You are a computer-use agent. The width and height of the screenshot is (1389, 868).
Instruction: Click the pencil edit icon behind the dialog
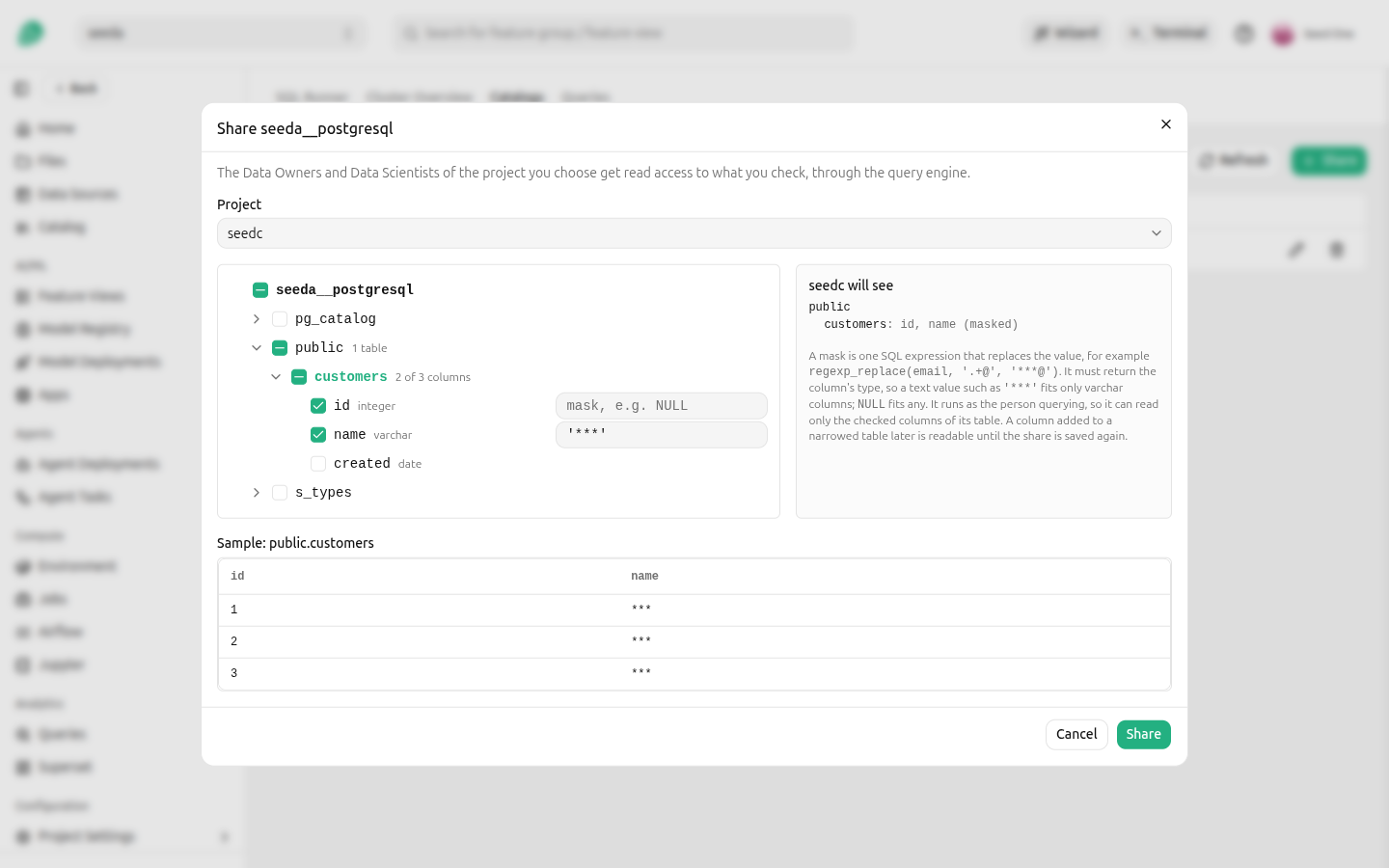click(x=1296, y=250)
